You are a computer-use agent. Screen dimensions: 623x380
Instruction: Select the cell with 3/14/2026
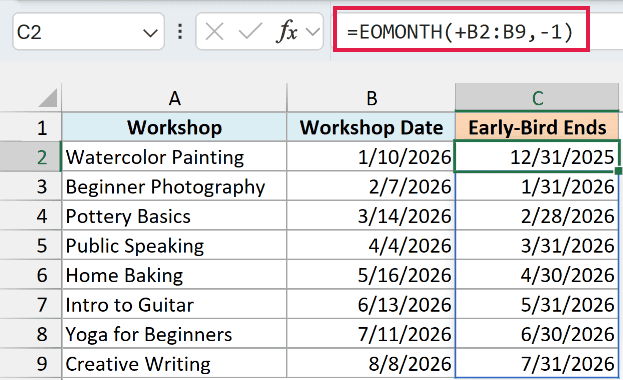point(371,216)
